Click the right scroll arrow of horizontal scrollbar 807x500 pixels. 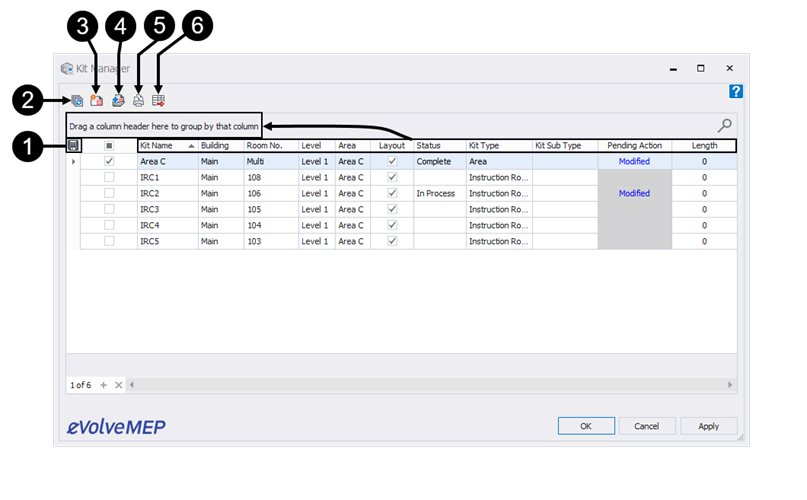[x=730, y=385]
